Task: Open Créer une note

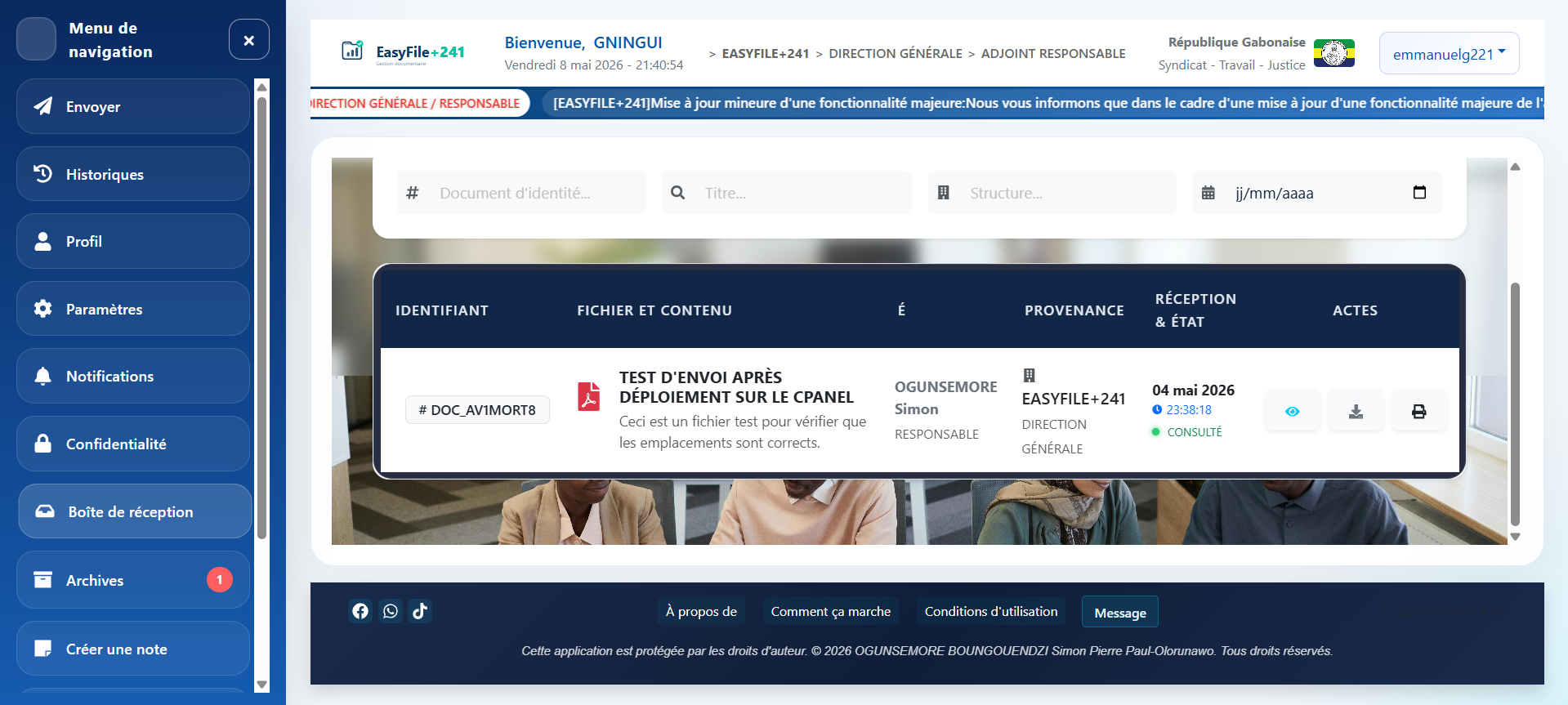Action: (133, 649)
